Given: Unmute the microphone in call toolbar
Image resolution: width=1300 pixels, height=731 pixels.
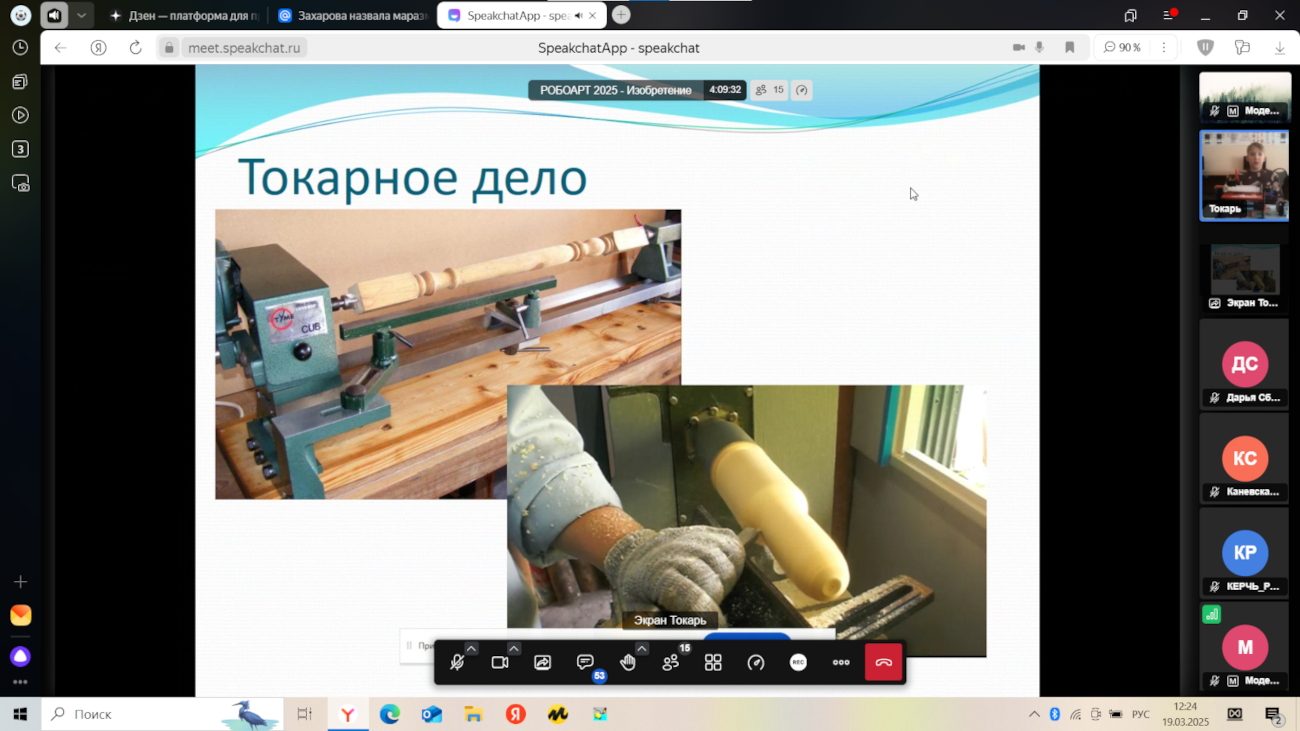Looking at the screenshot, I should pos(457,663).
